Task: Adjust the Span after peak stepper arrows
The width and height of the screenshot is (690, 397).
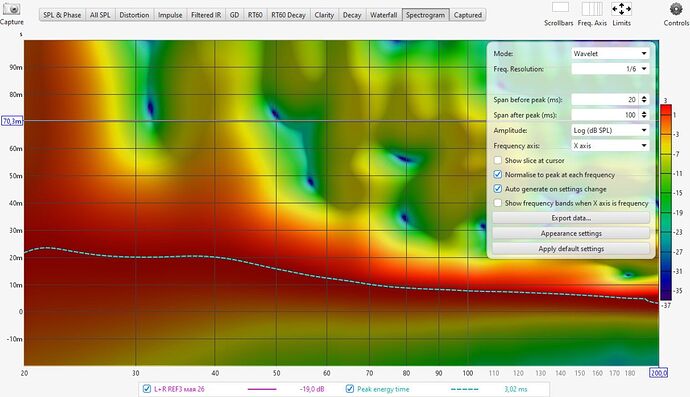Action: click(x=644, y=115)
